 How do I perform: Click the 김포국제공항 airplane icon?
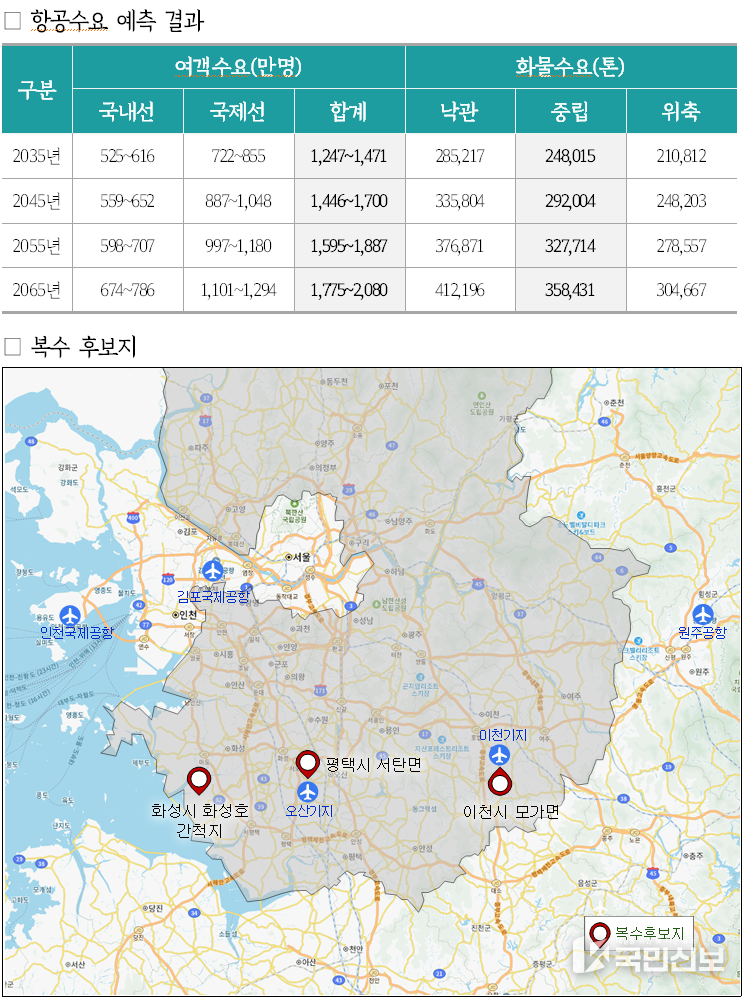213,571
